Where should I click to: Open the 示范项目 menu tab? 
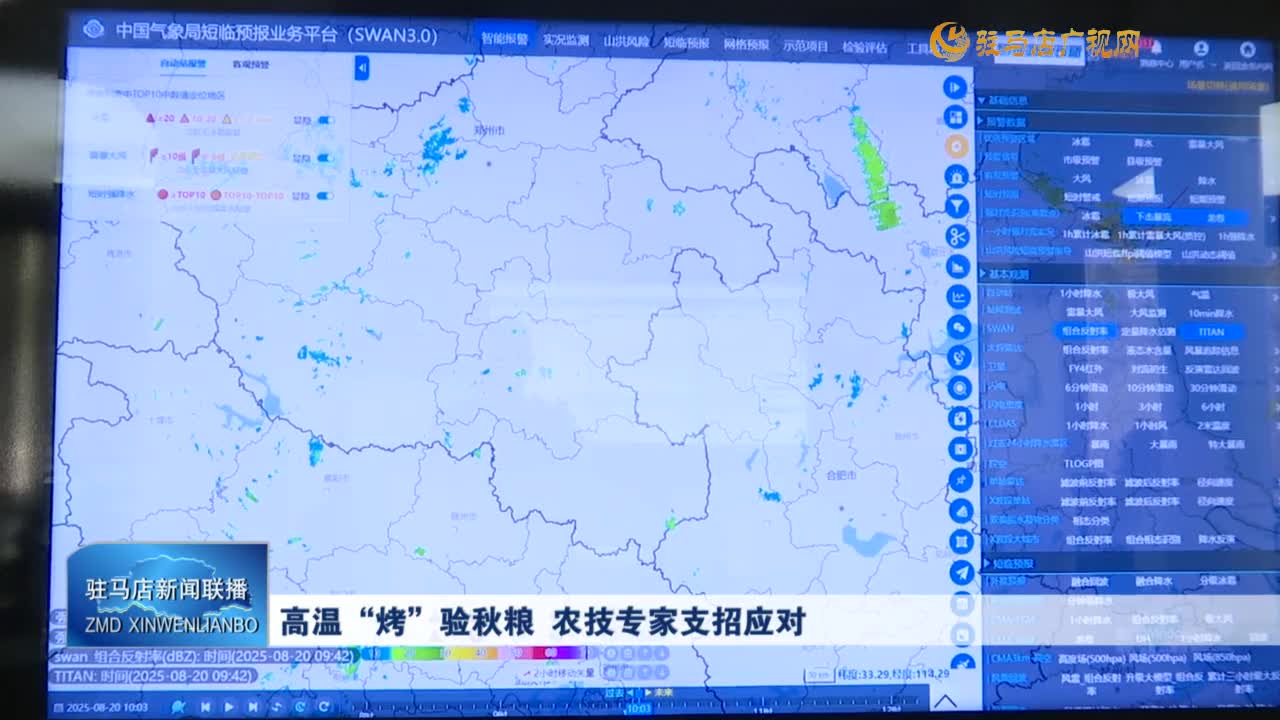click(806, 45)
